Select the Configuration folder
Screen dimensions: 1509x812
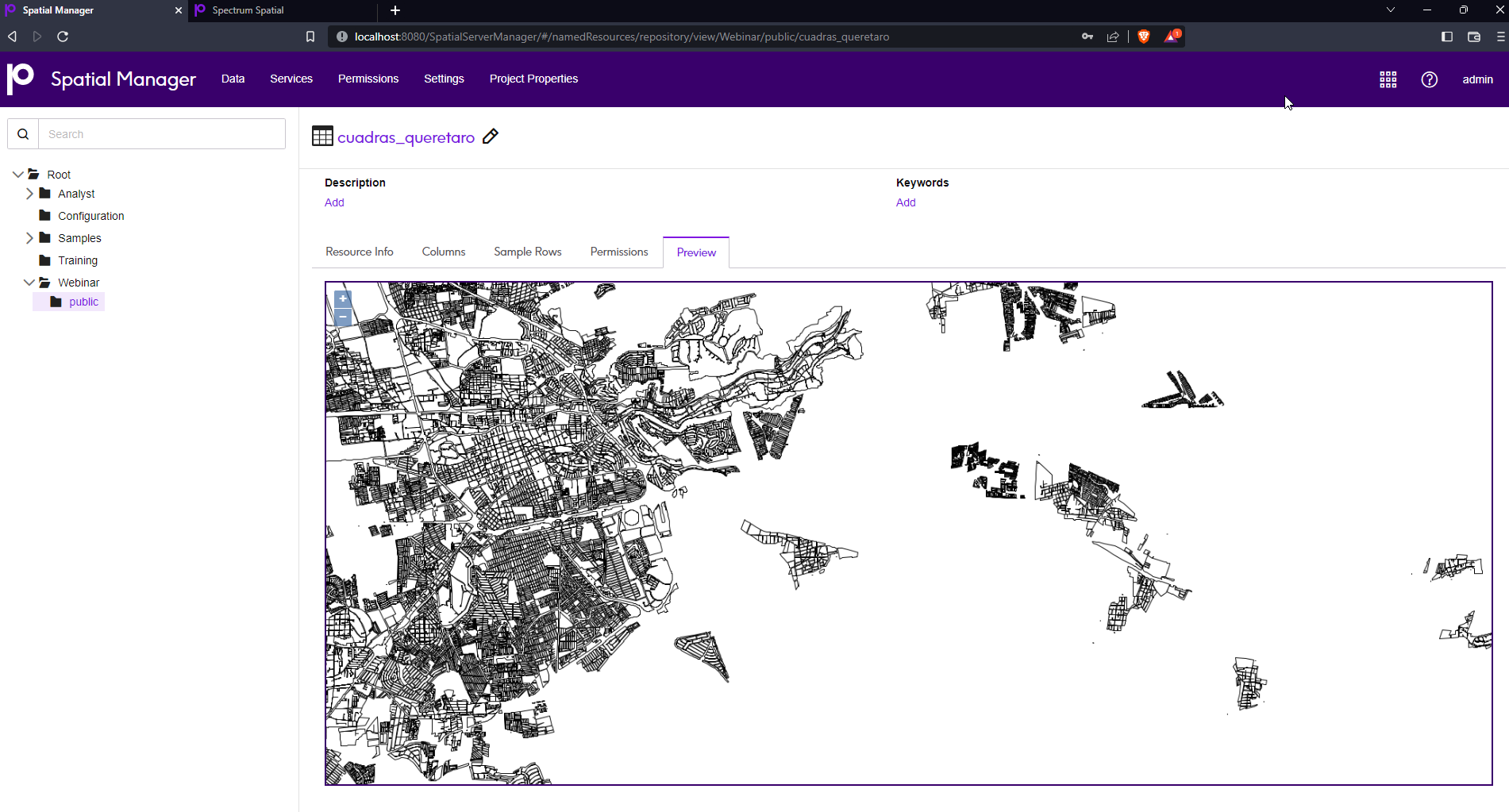coord(90,216)
